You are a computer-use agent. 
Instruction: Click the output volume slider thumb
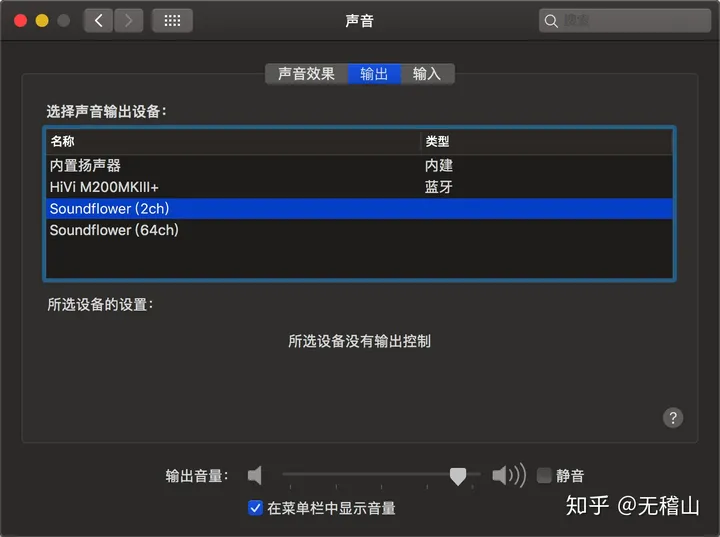point(458,476)
